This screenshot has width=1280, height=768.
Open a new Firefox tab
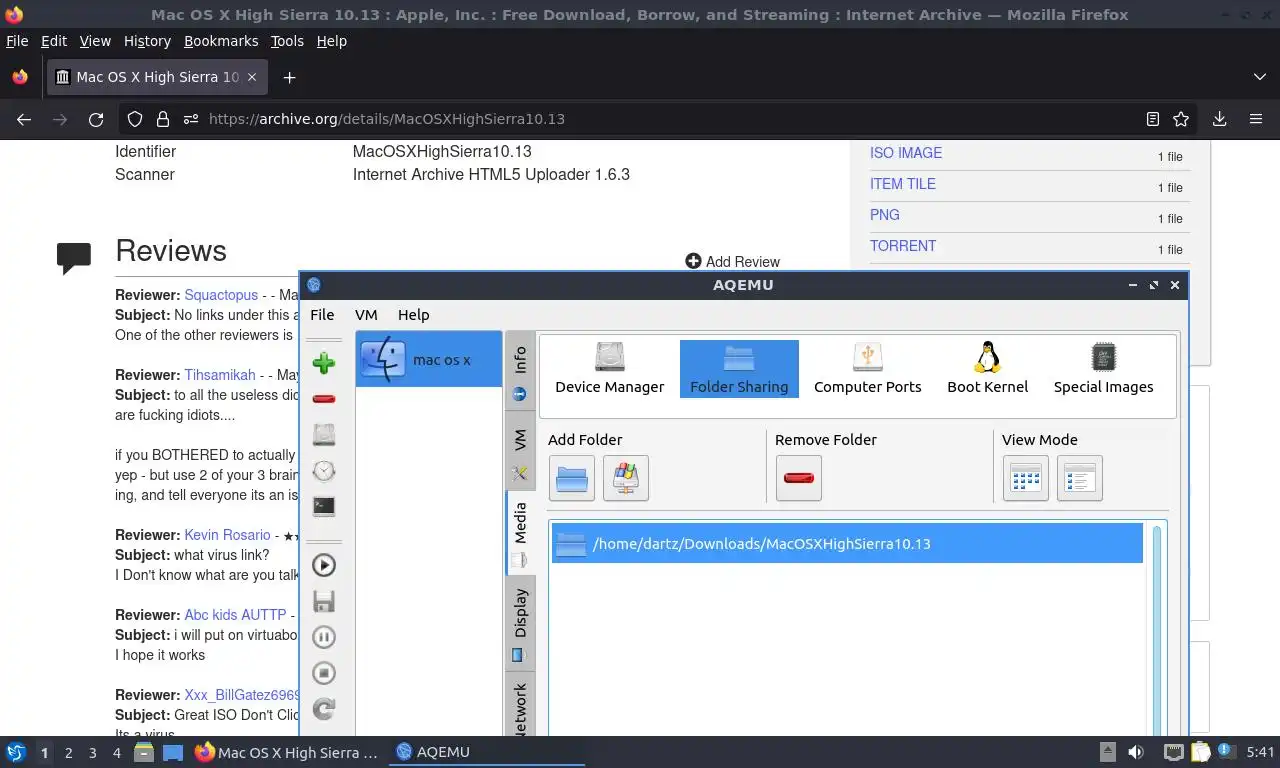pyautogui.click(x=289, y=77)
